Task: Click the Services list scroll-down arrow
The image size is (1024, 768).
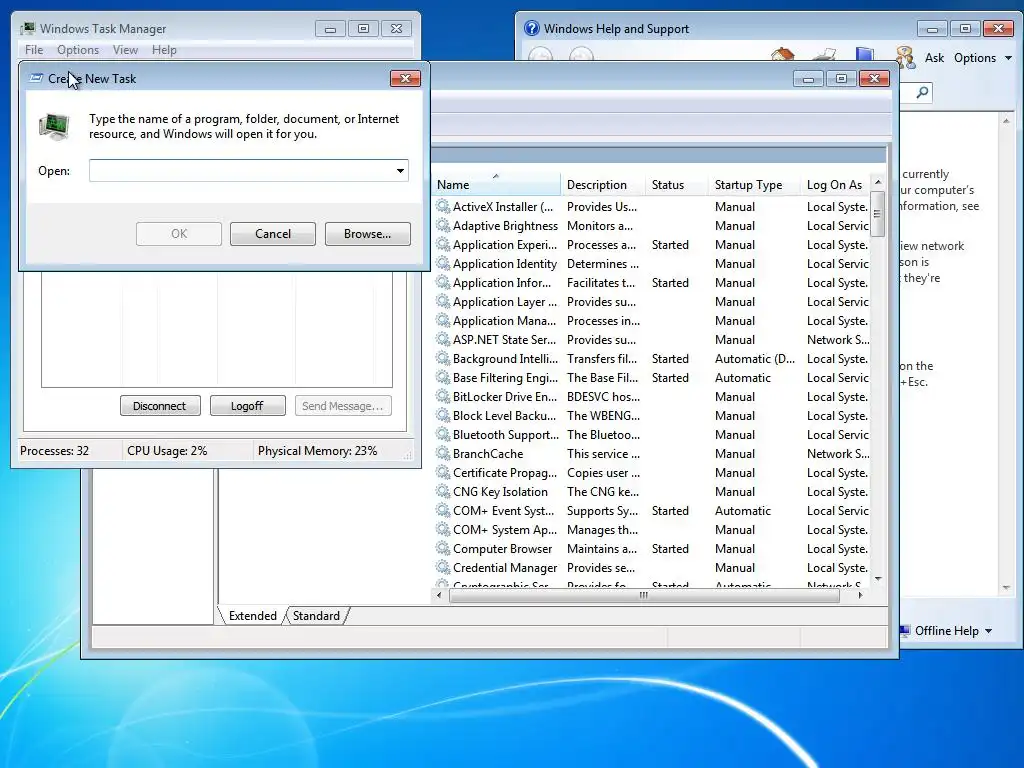Action: (x=878, y=579)
